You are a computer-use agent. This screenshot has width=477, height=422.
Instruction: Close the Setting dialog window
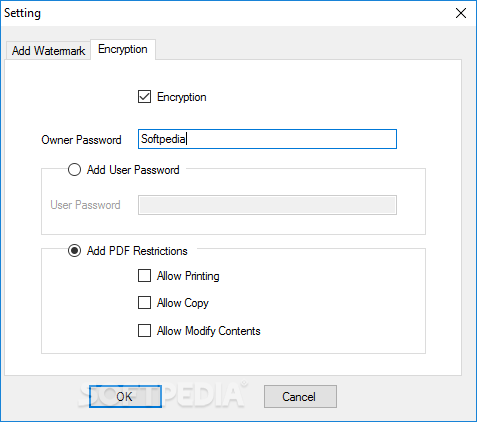tap(461, 13)
